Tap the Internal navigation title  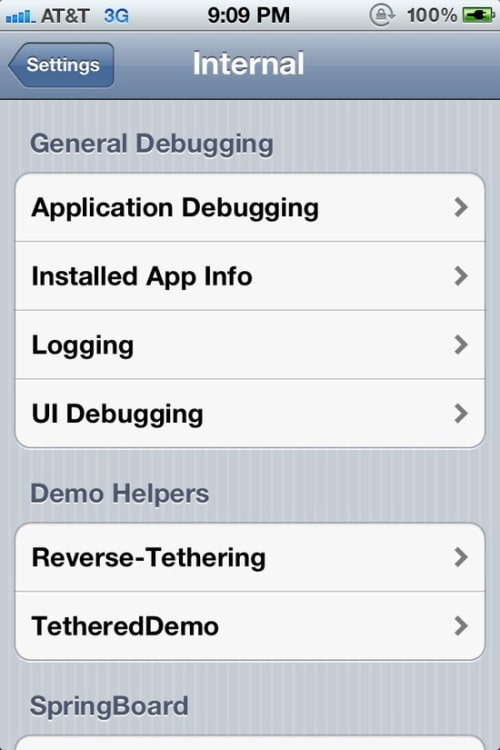[248, 64]
